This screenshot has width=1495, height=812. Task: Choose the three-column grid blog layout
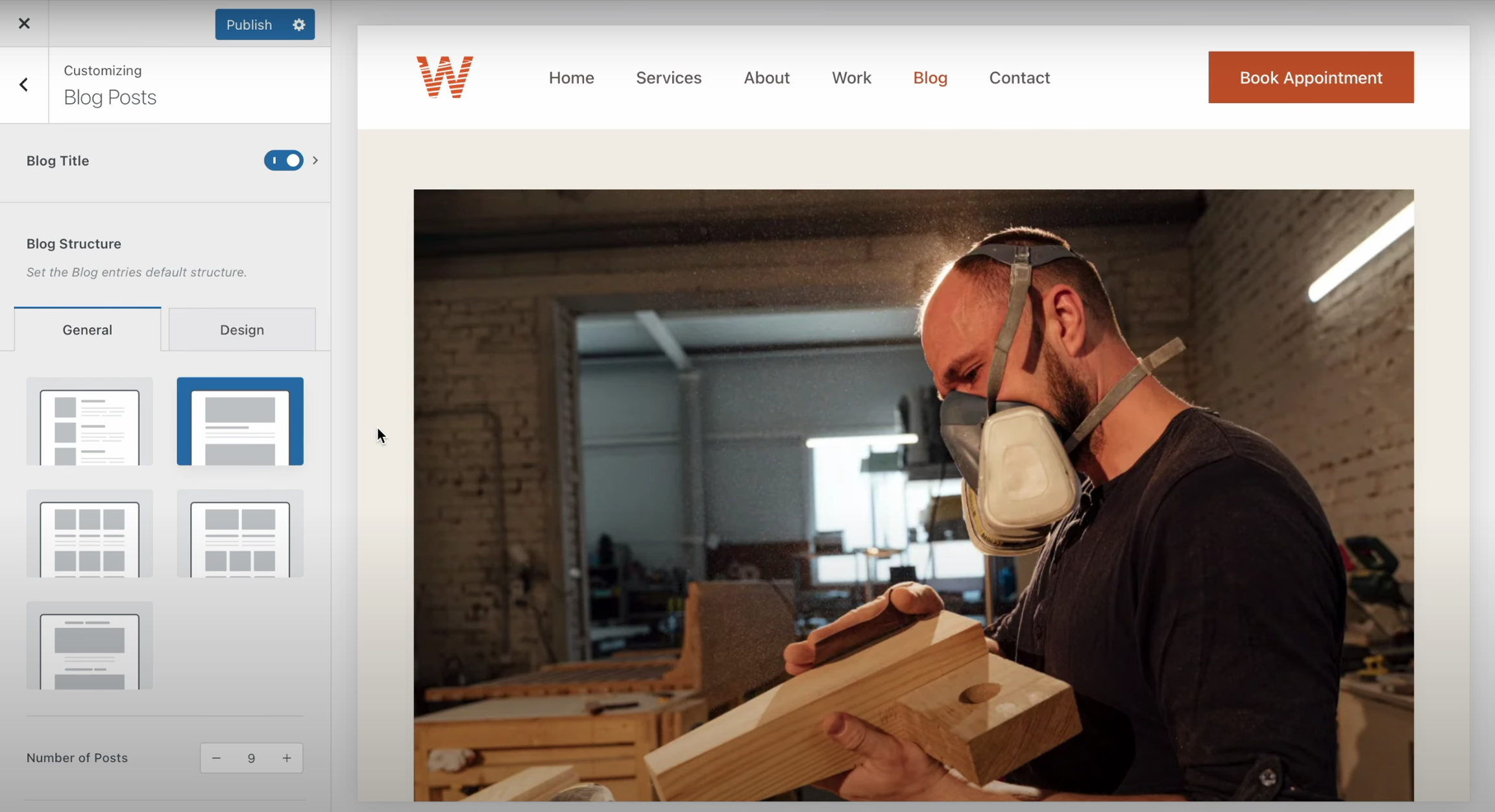pos(90,534)
